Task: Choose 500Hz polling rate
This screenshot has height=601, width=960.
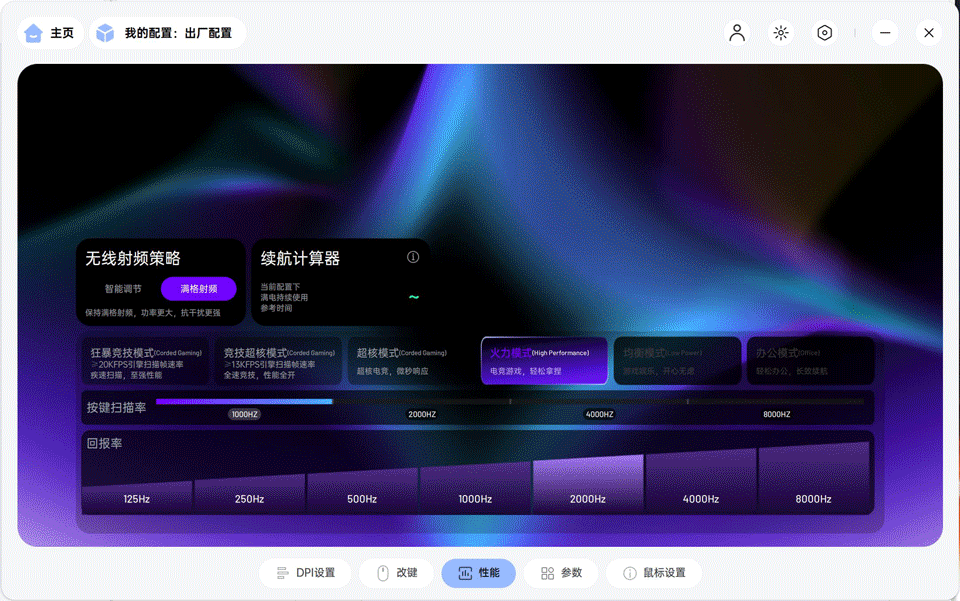Action: click(x=362, y=491)
